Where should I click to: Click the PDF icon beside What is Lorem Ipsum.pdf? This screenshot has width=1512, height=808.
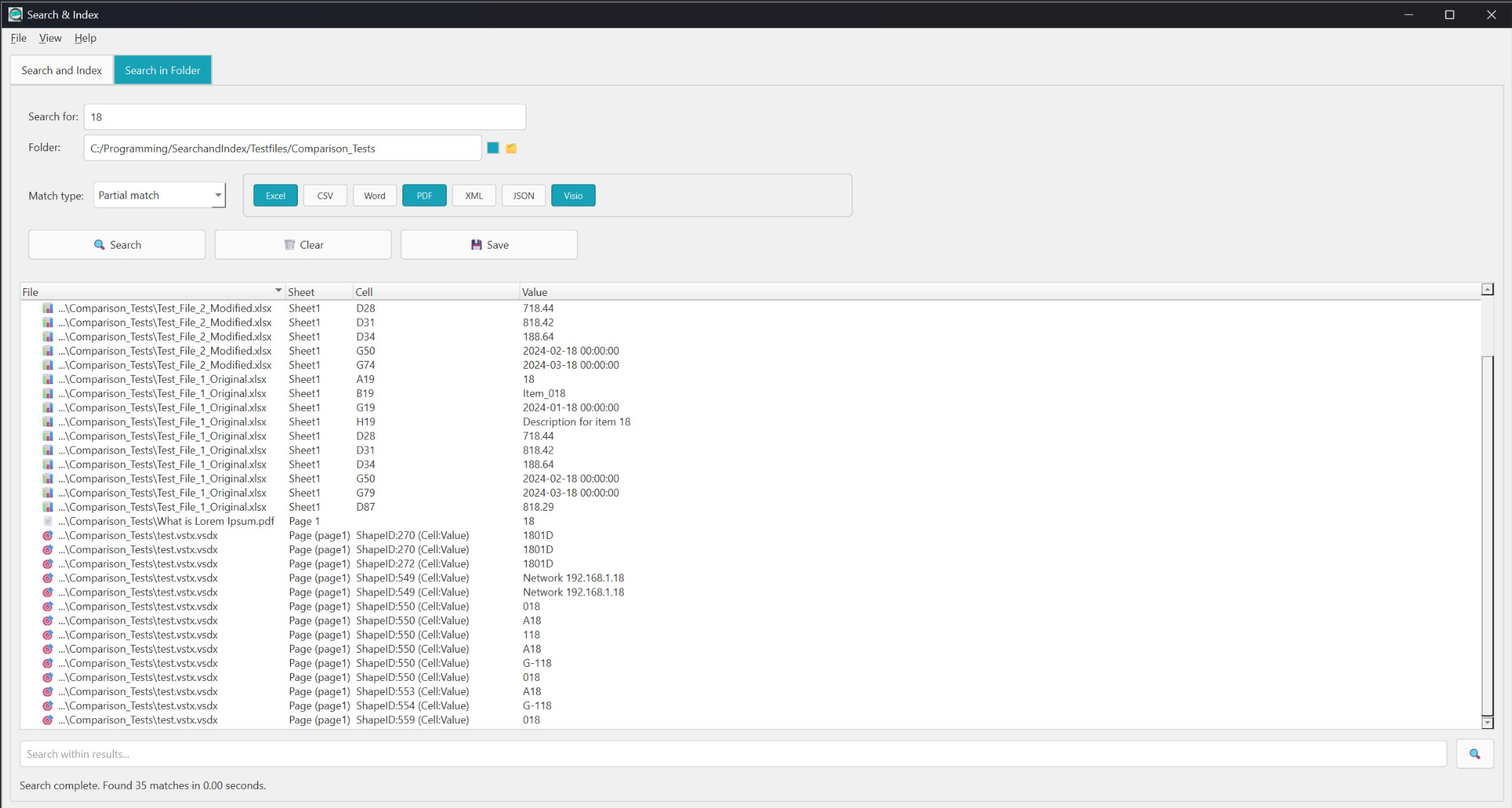pos(47,521)
